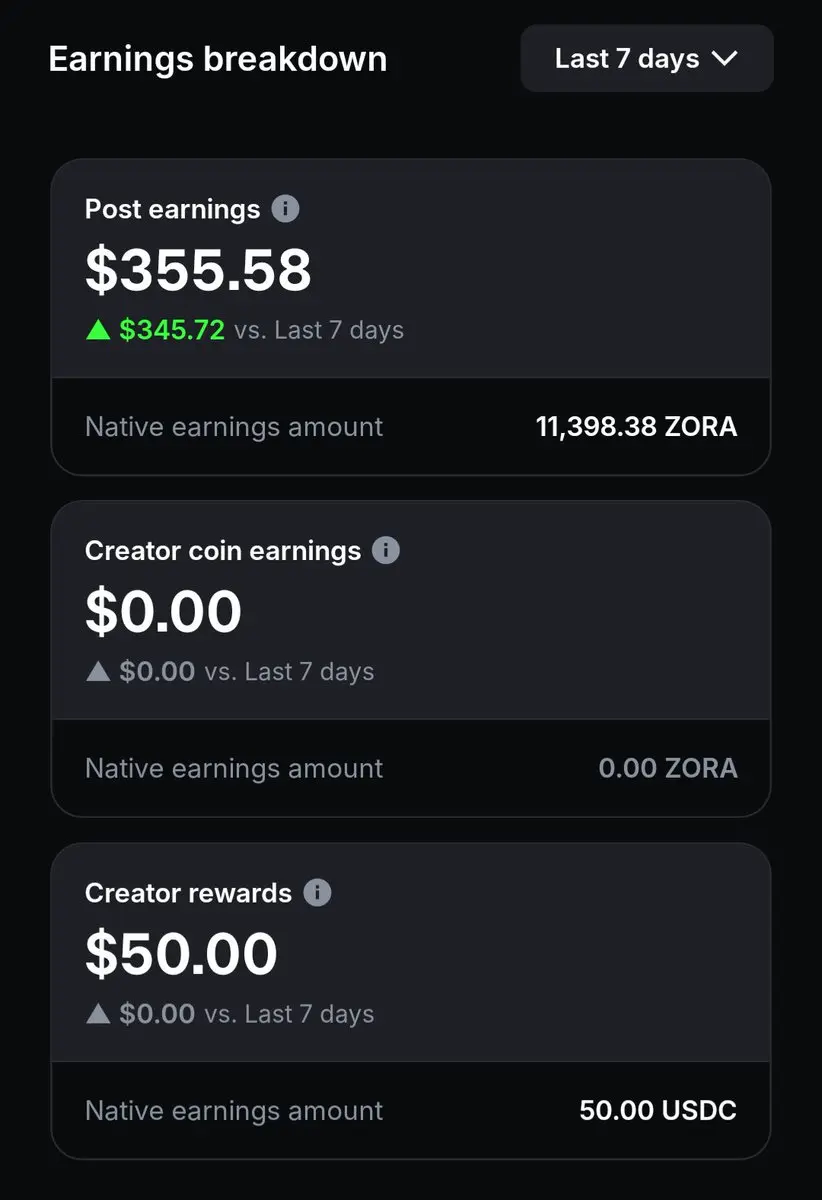Click the green up-arrow in Post earnings
Image resolution: width=822 pixels, height=1200 pixels.
point(98,330)
